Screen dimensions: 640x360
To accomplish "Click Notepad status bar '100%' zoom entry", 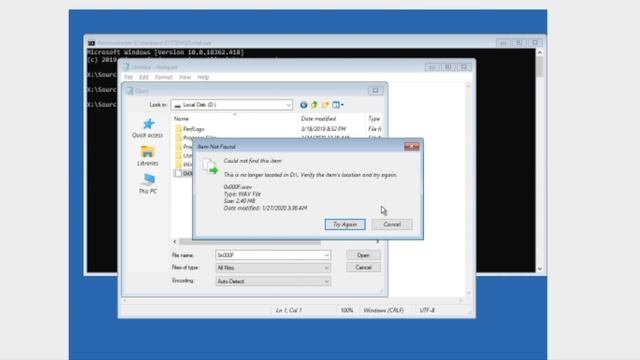I will pyautogui.click(x=347, y=310).
